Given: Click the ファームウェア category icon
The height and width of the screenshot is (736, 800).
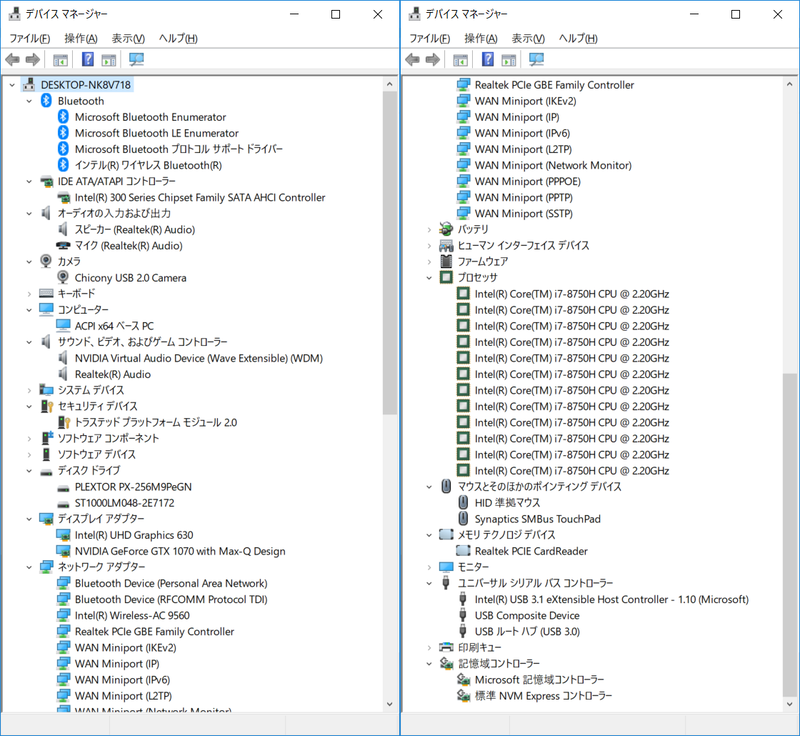Looking at the screenshot, I should coord(446,261).
